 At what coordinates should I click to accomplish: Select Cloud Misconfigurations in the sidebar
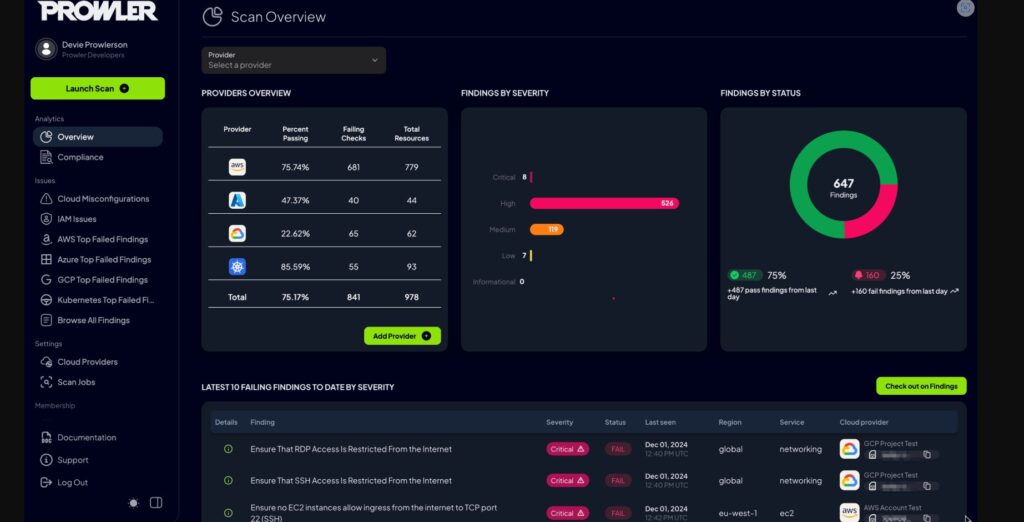click(x=103, y=199)
